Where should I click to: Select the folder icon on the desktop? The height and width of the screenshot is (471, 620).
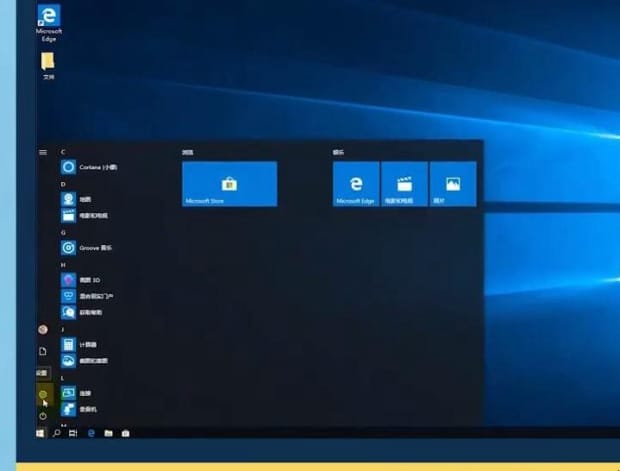coord(48,65)
